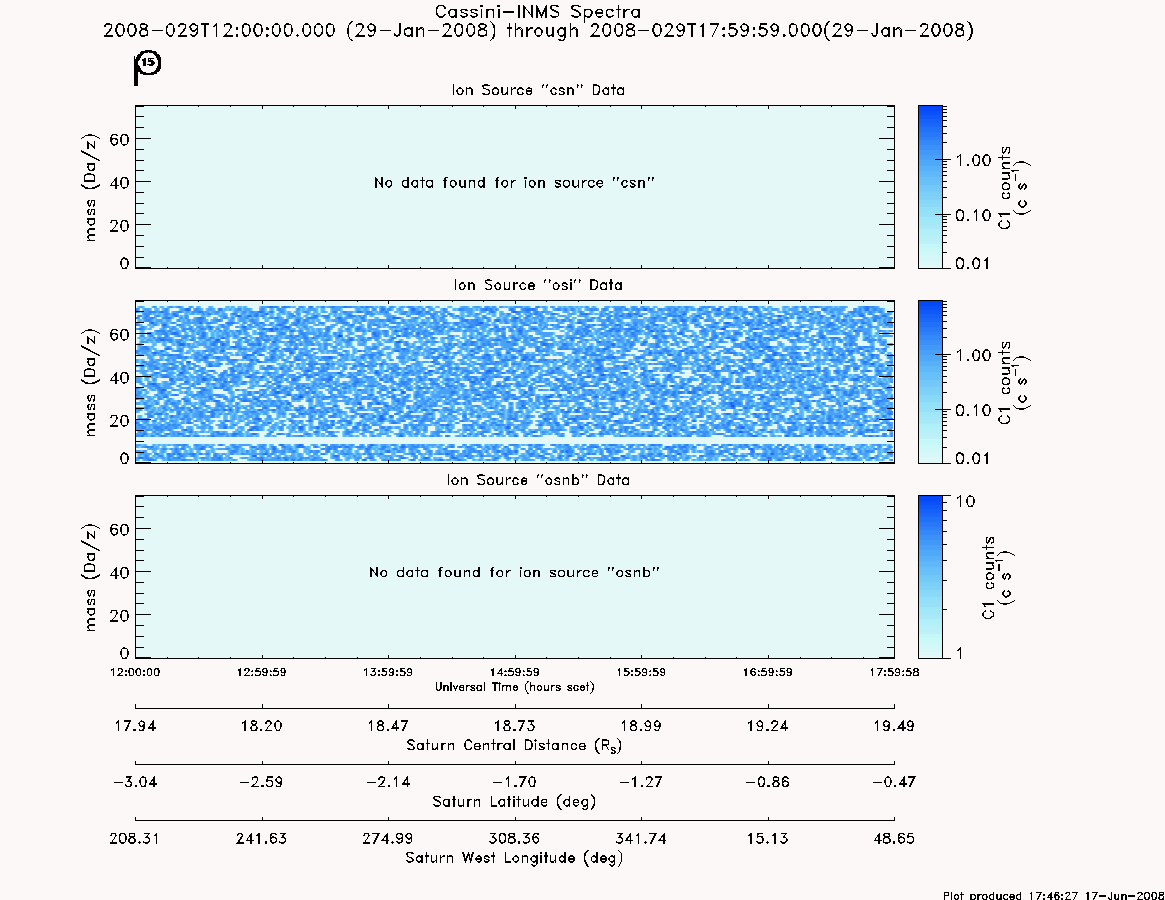Click the csn panel 'mass (Da/z)' label
The image size is (1165, 900).
90,187
